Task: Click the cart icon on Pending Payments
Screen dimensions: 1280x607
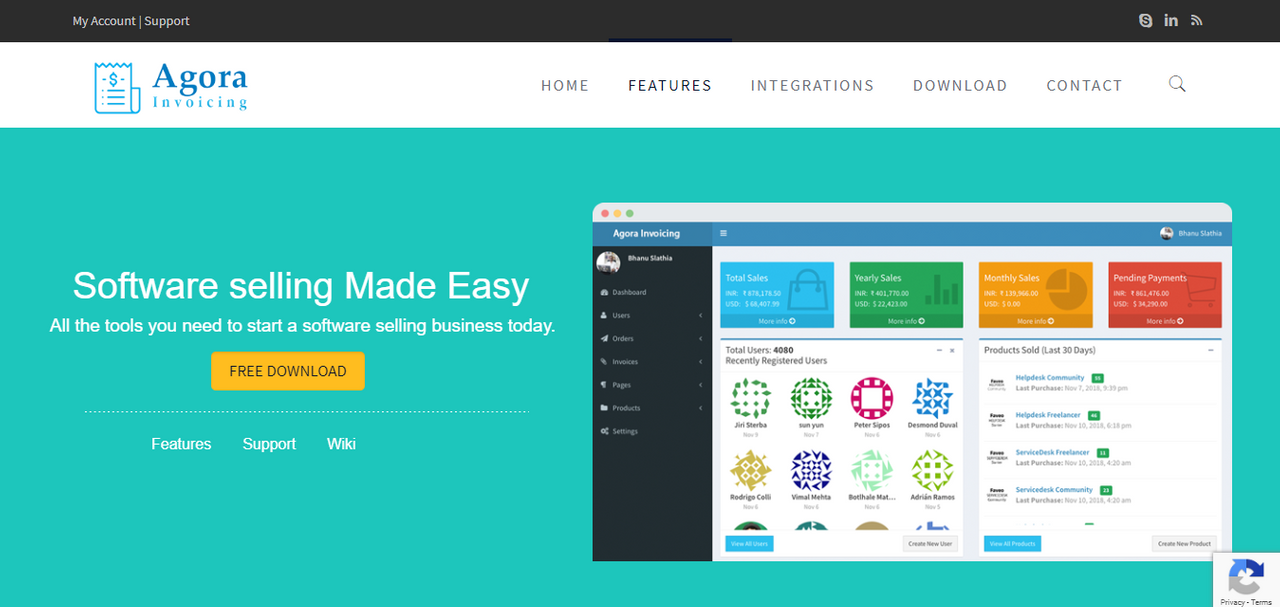Action: click(1199, 291)
